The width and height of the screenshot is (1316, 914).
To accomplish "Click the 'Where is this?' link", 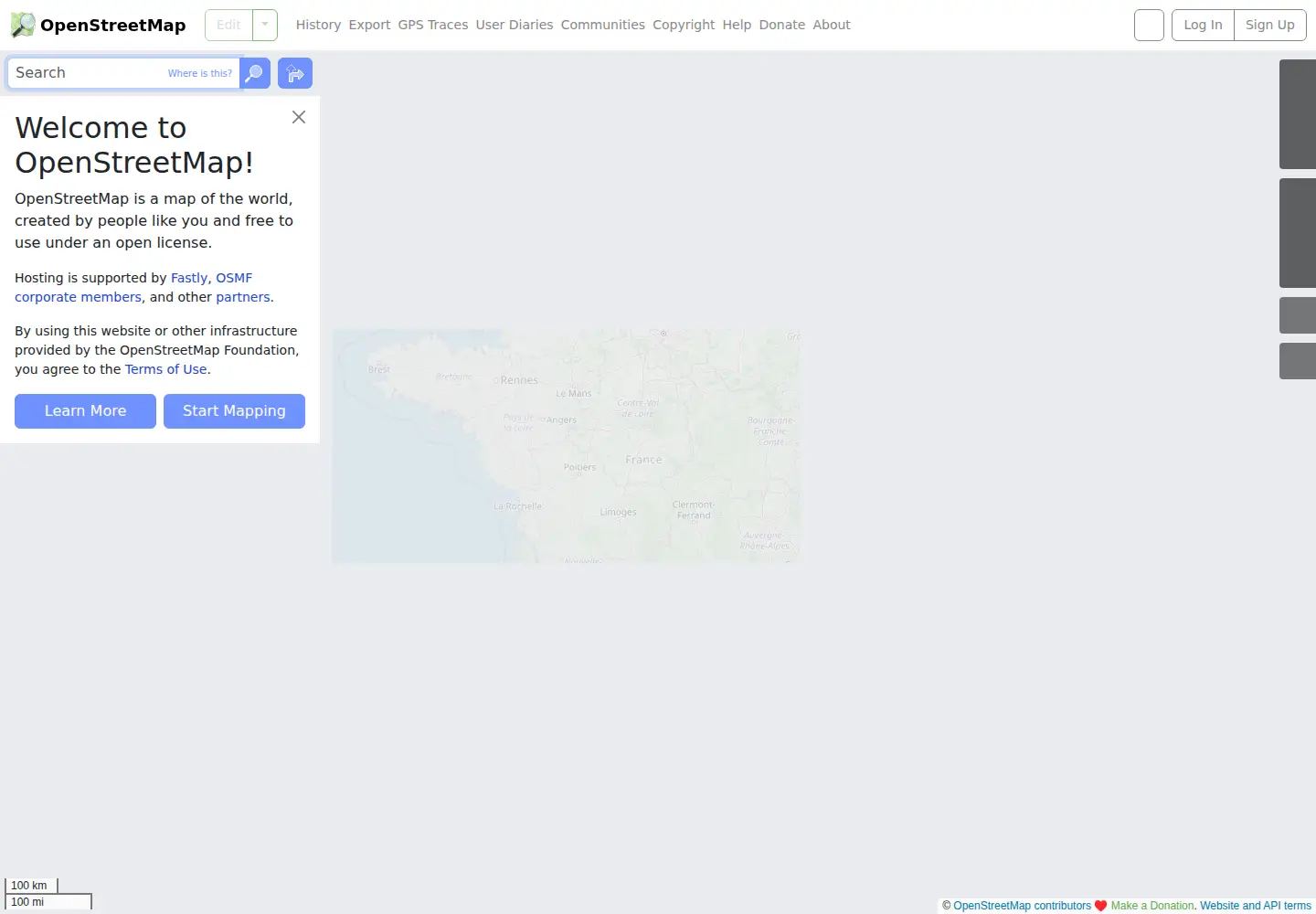I will (200, 73).
